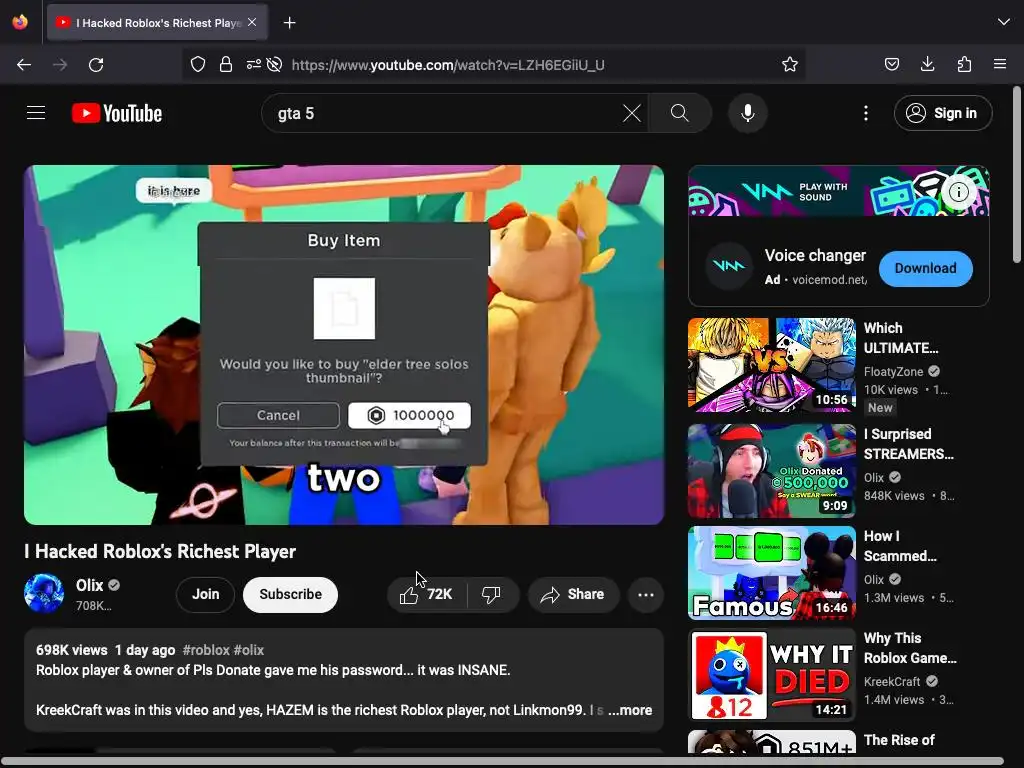Reload the page using the refresh icon
The image size is (1024, 768).
(96, 65)
